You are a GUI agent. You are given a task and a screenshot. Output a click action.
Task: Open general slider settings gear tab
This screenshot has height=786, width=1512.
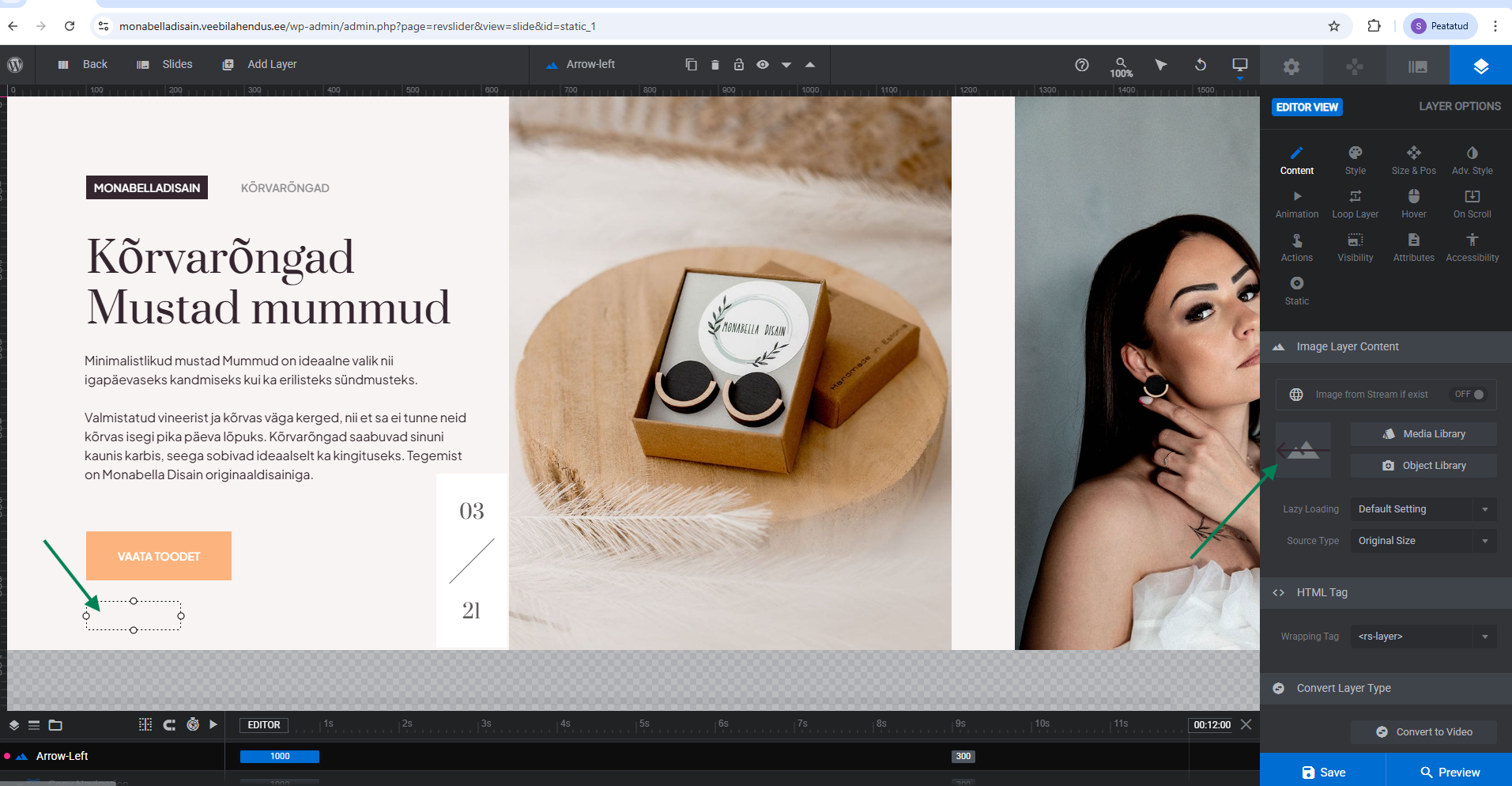tap(1291, 66)
